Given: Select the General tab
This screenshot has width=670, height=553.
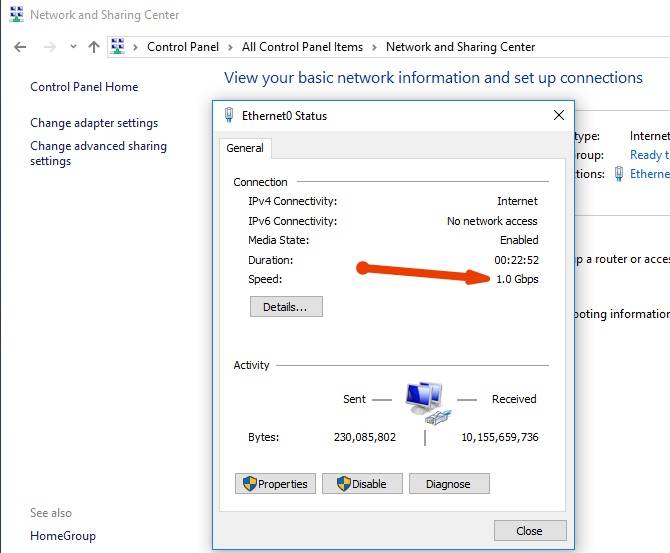Looking at the screenshot, I should coord(245,148).
